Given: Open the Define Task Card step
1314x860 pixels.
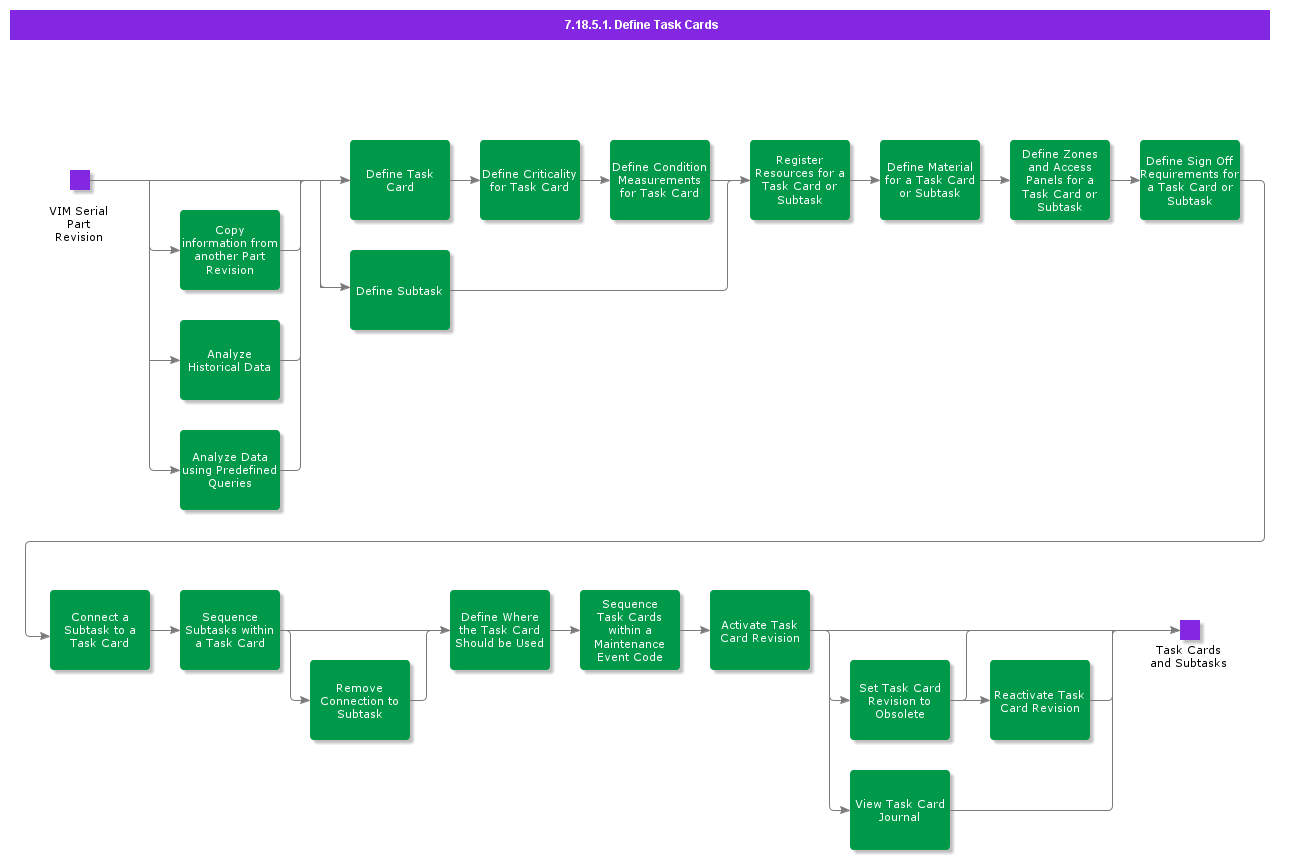Looking at the screenshot, I should tap(400, 180).
